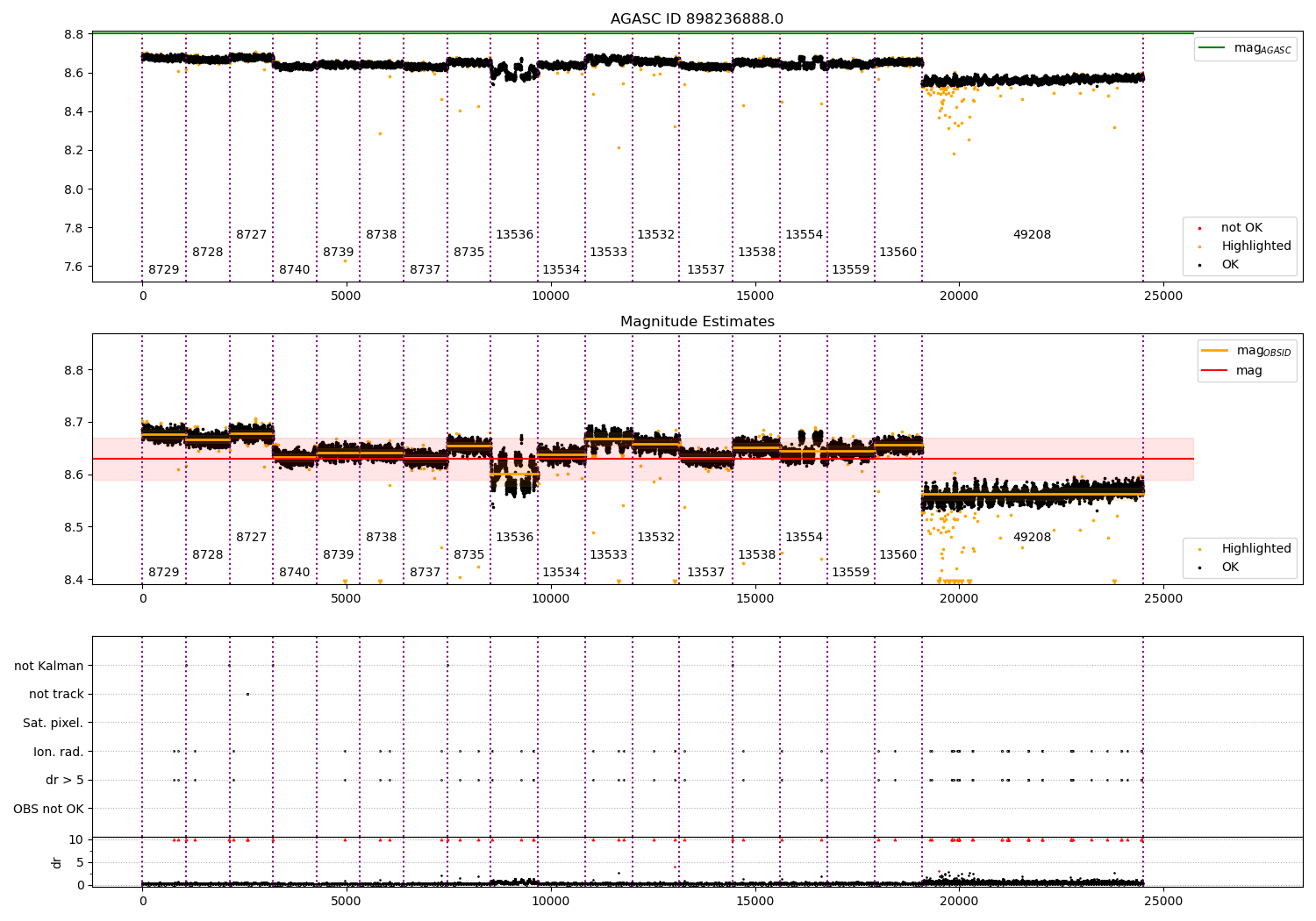Screen dimensions: 1316x921
Task: Click obsid label 13533 in the top plot
Action: click(609, 253)
